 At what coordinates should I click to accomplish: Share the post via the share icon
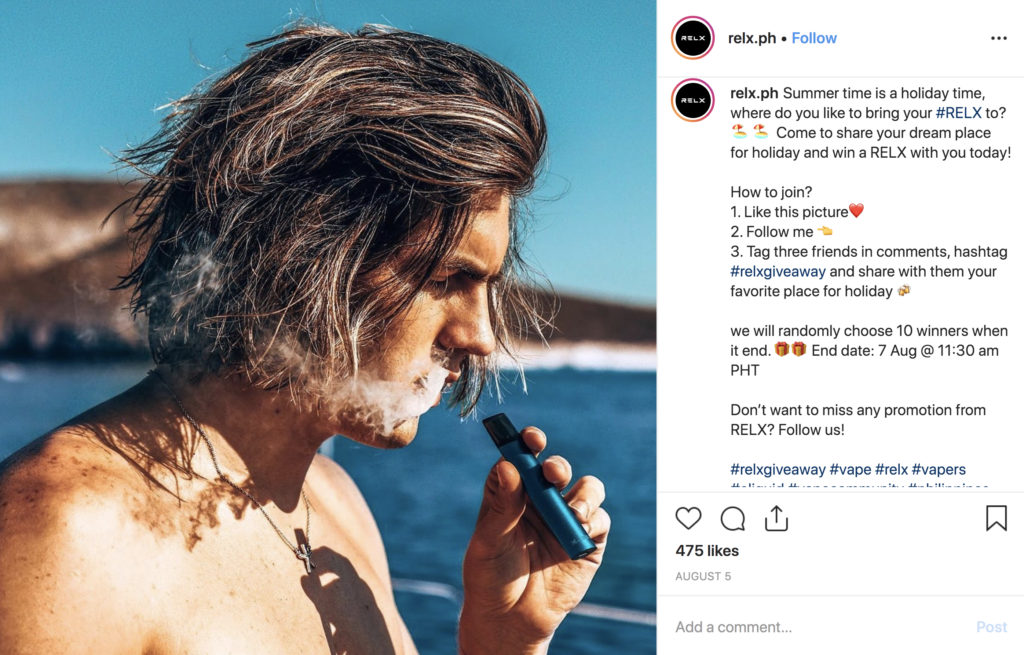[776, 519]
